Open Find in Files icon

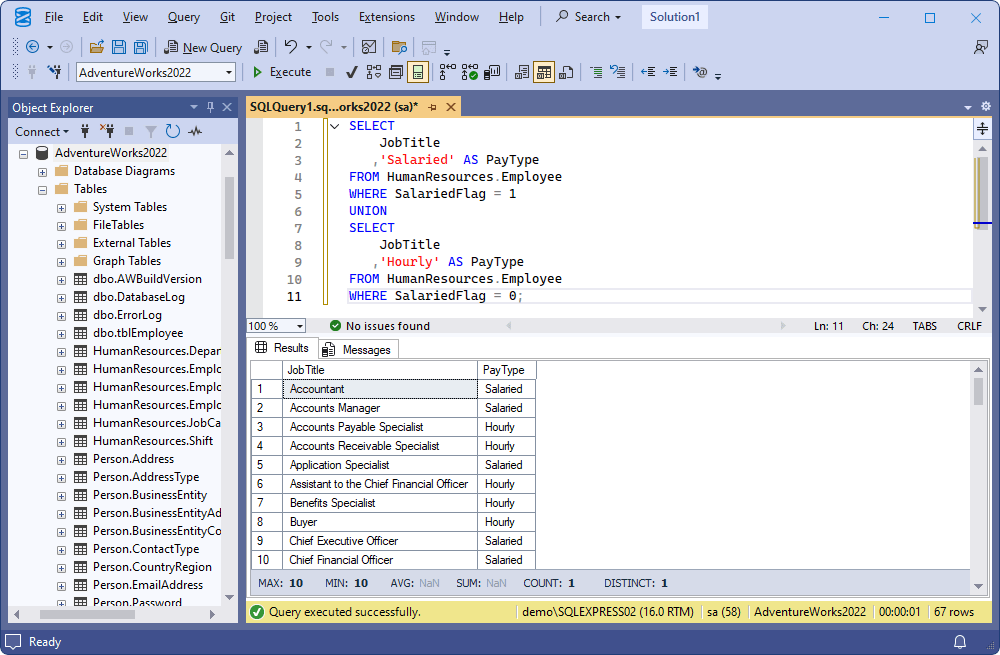point(399,47)
